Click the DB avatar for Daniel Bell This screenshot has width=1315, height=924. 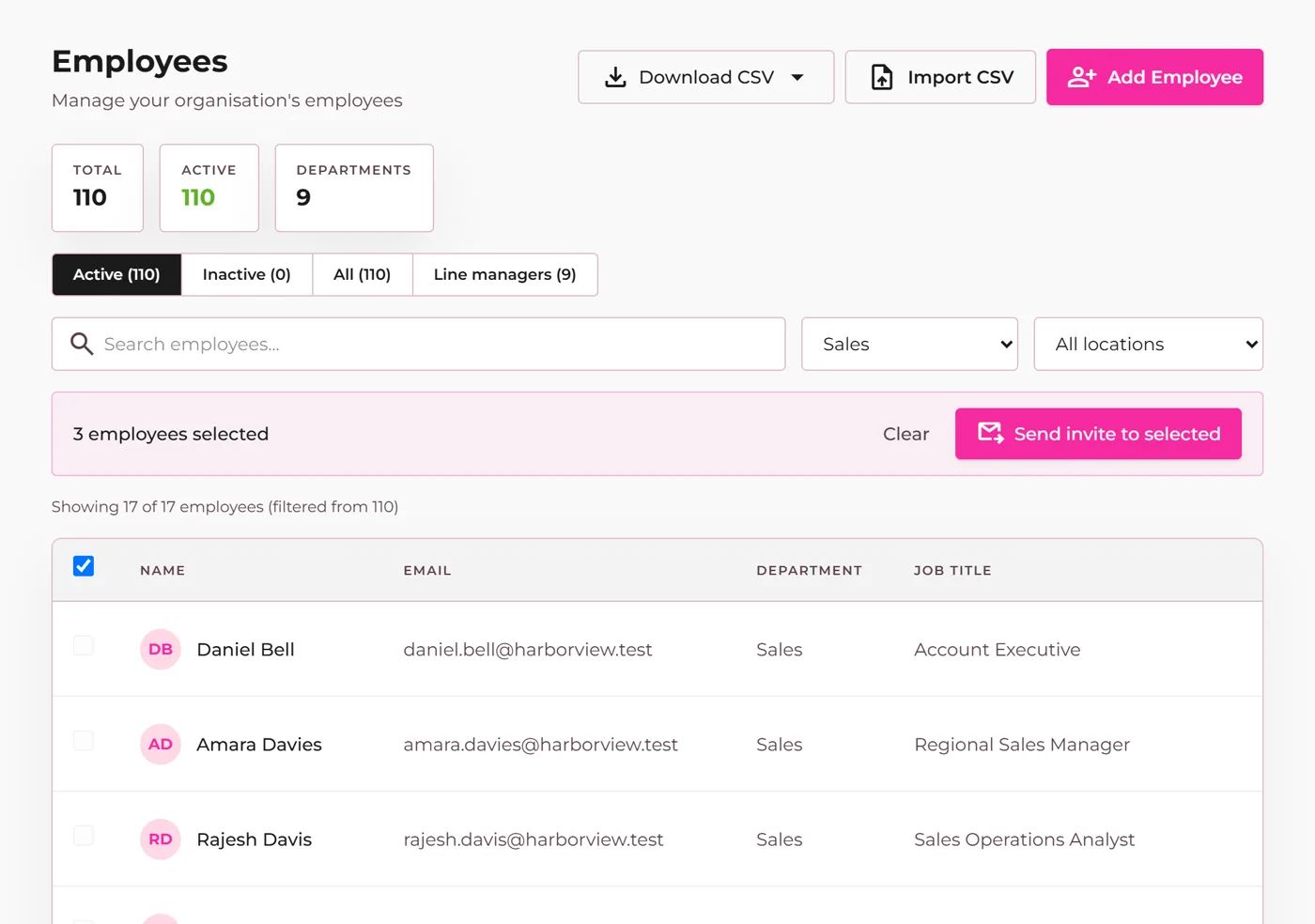click(161, 649)
